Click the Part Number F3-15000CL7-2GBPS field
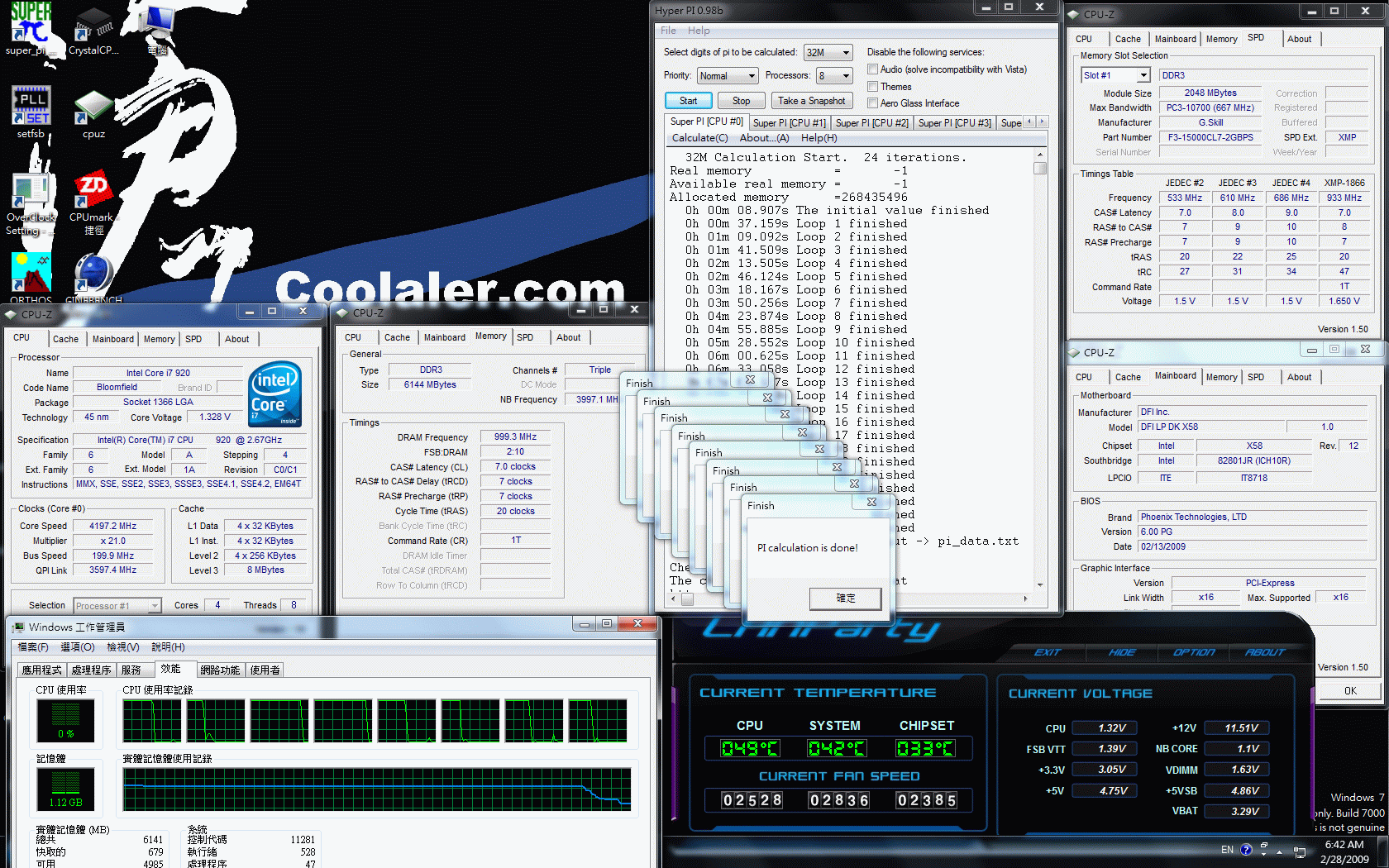Image resolution: width=1389 pixels, height=868 pixels. tap(1210, 137)
